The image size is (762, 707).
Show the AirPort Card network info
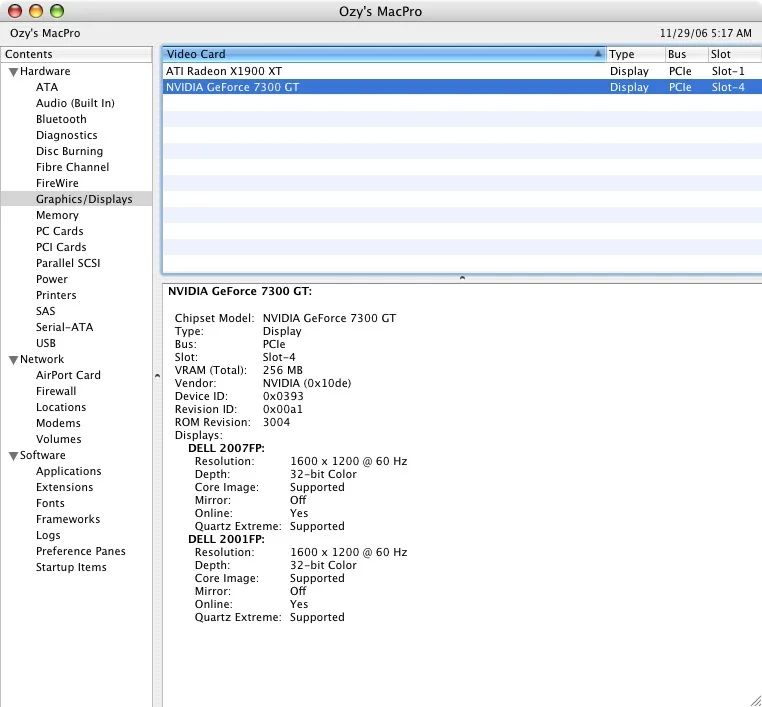(x=68, y=375)
